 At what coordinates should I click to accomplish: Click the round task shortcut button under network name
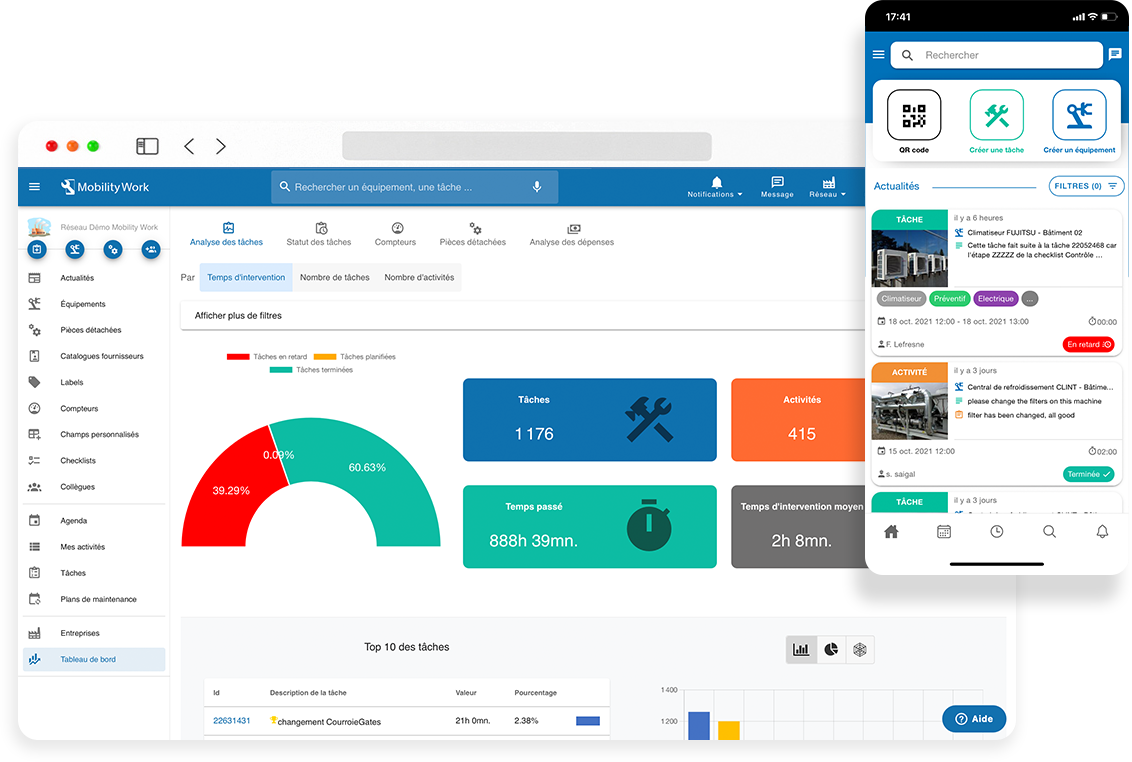38,250
